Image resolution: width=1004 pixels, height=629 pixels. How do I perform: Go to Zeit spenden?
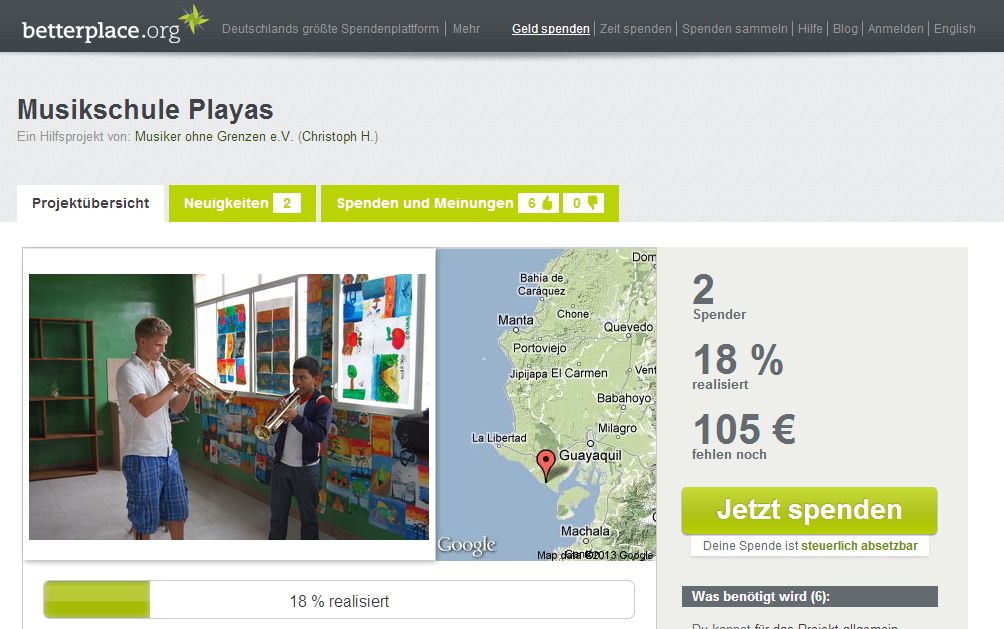(x=635, y=29)
